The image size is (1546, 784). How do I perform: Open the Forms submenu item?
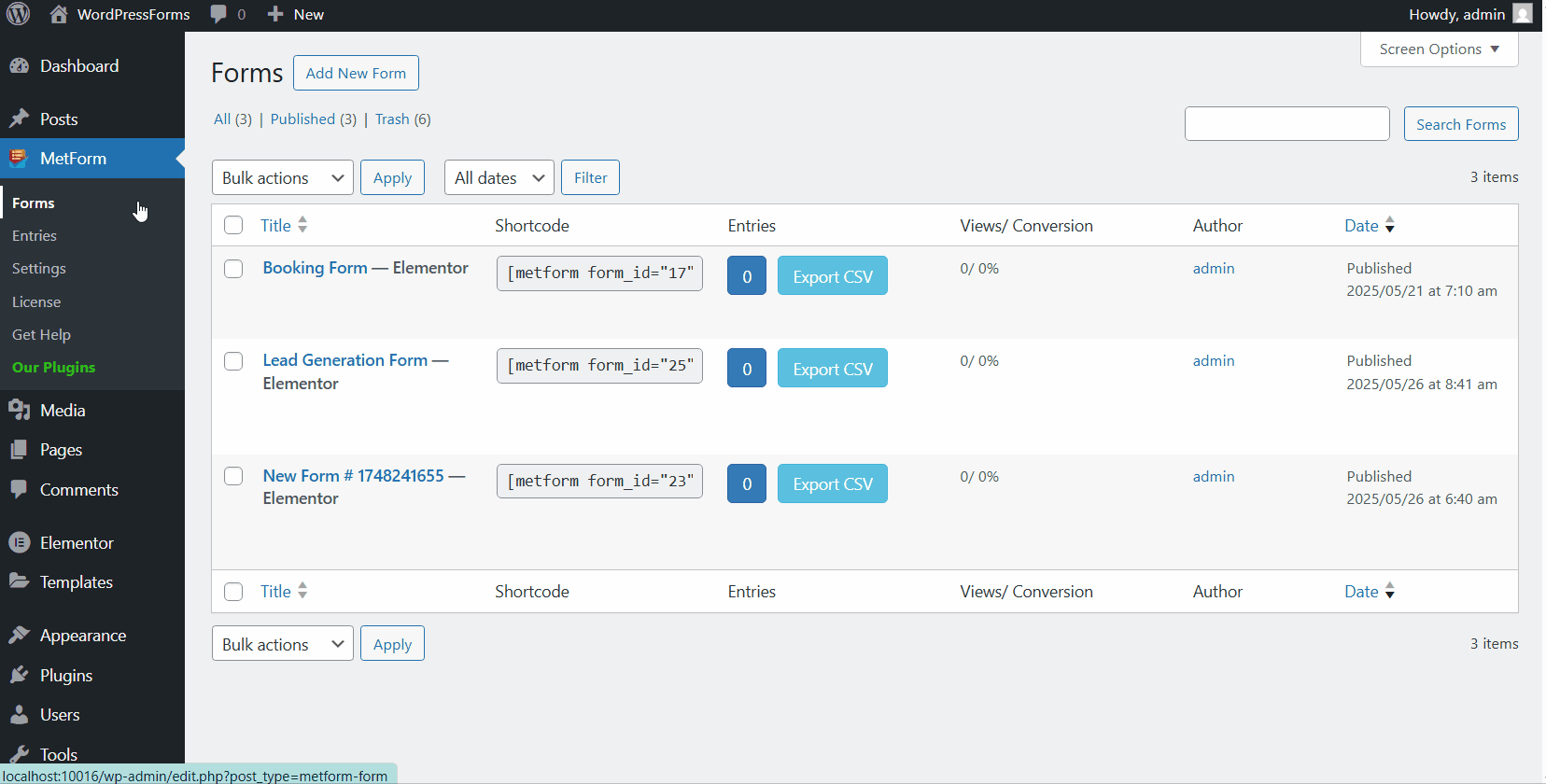coord(34,203)
